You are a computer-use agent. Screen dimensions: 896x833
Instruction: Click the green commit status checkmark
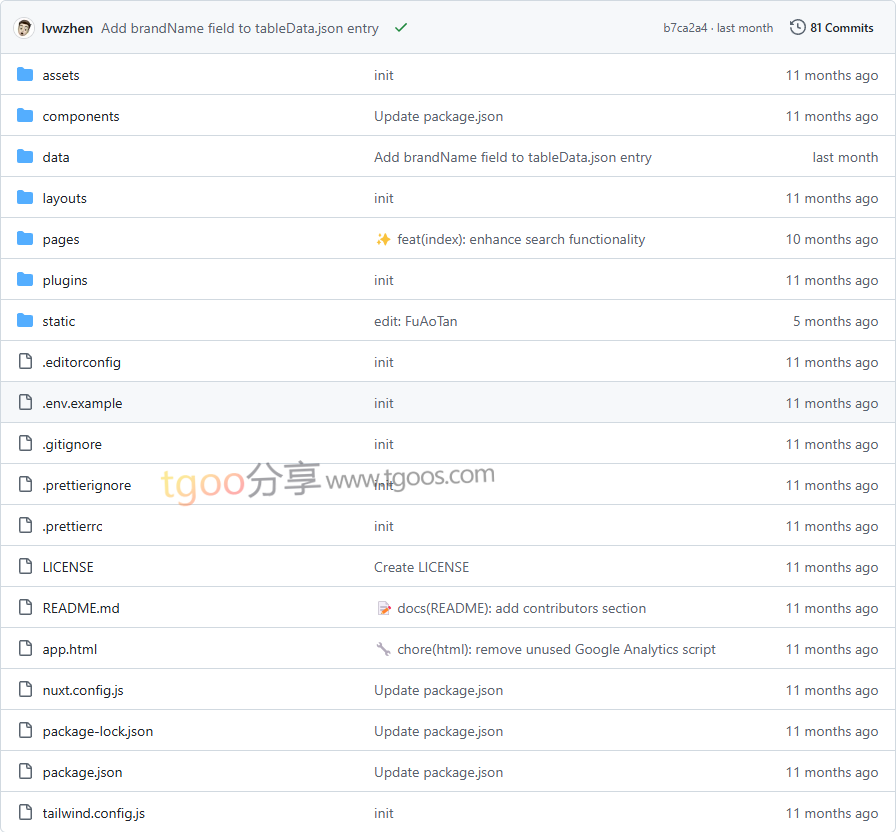click(401, 28)
